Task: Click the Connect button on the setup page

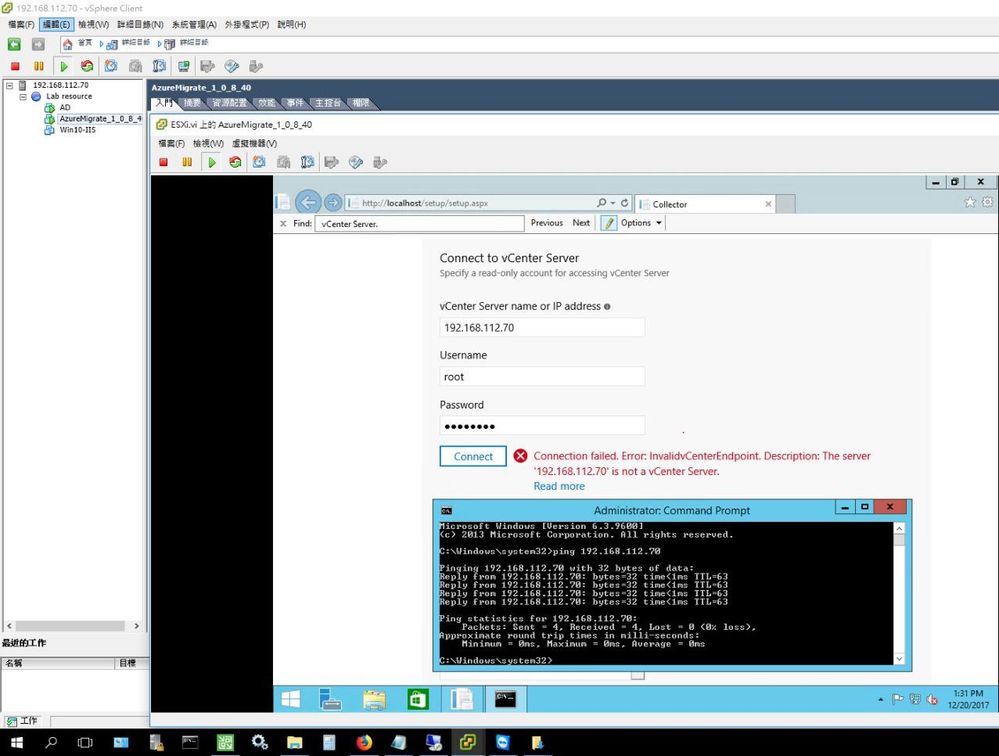Action: point(472,456)
